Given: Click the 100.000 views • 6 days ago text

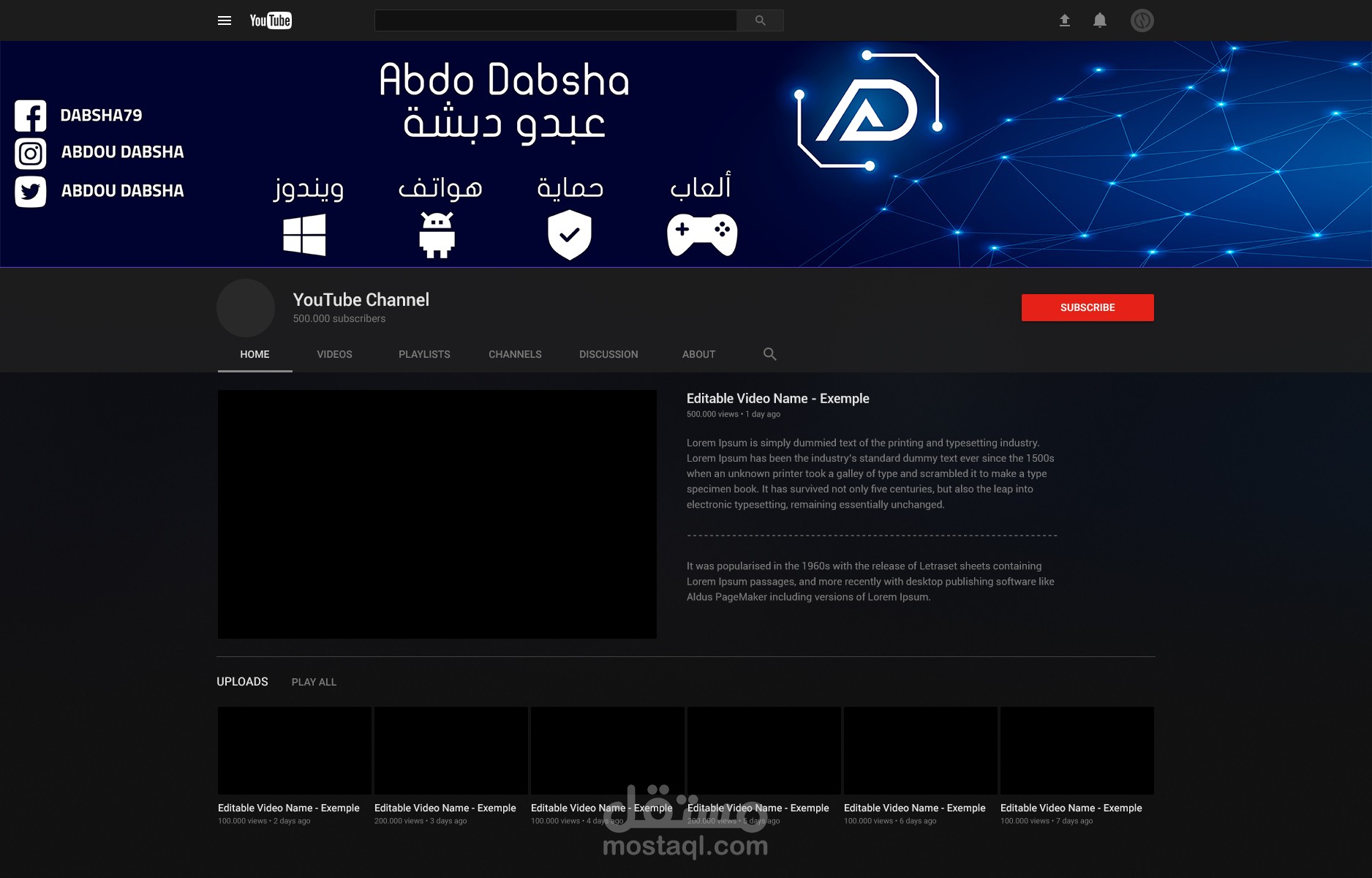Looking at the screenshot, I should [x=890, y=821].
